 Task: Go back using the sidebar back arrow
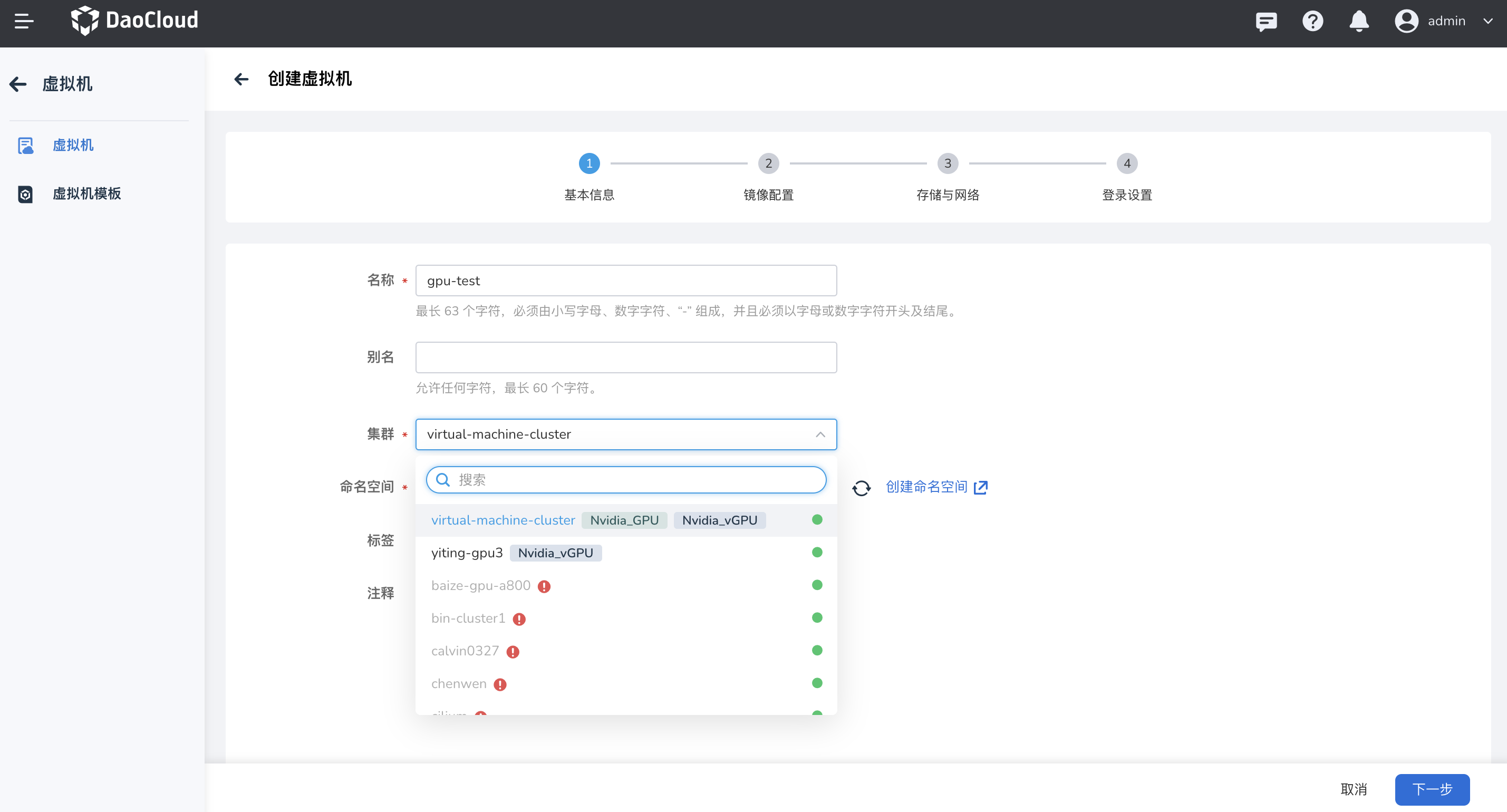click(18, 84)
